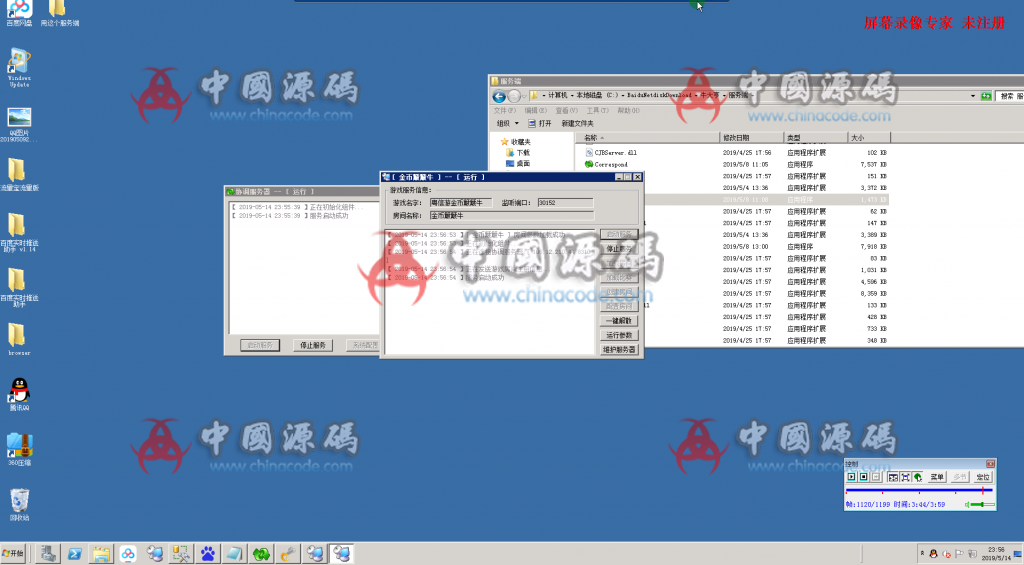Image resolution: width=1024 pixels, height=565 pixels.
Task: Open the 360压缩 desktop shortcut
Action: pos(19,449)
